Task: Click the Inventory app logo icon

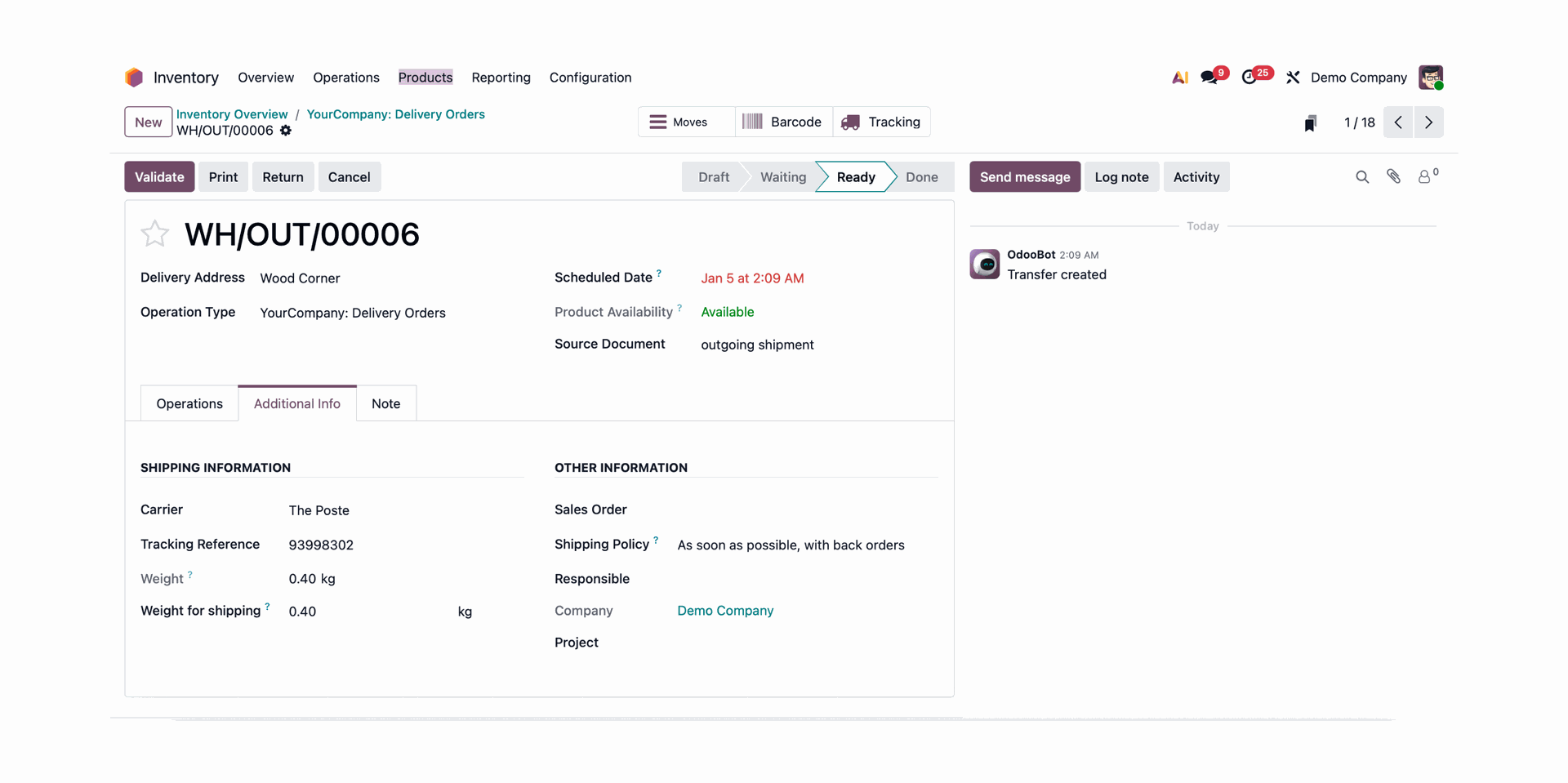Action: [x=134, y=78]
